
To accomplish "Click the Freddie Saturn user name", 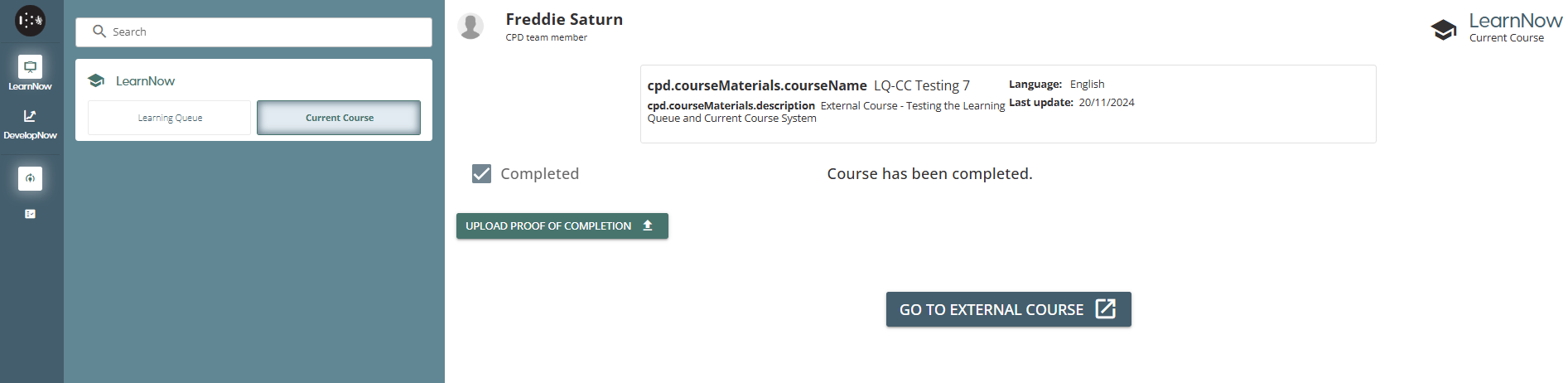I will [x=564, y=19].
